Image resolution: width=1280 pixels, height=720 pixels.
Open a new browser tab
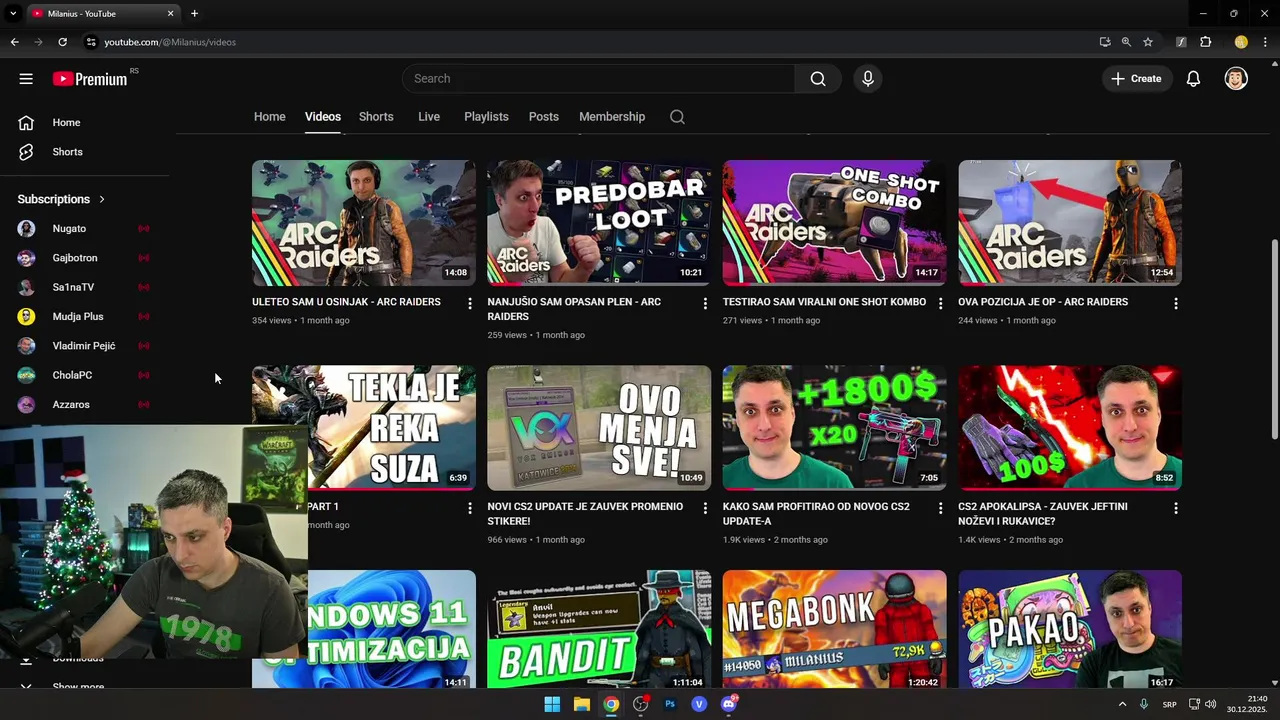(194, 14)
